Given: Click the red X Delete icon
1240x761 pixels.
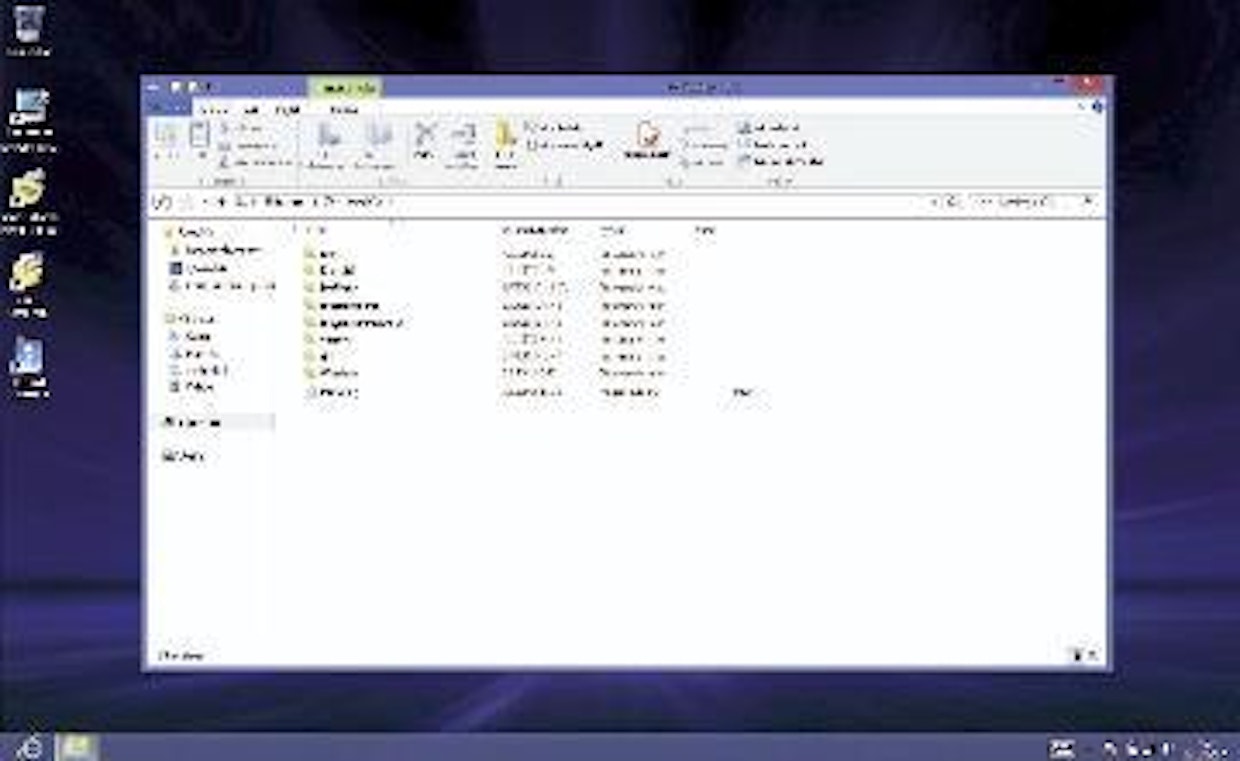Looking at the screenshot, I should (425, 137).
